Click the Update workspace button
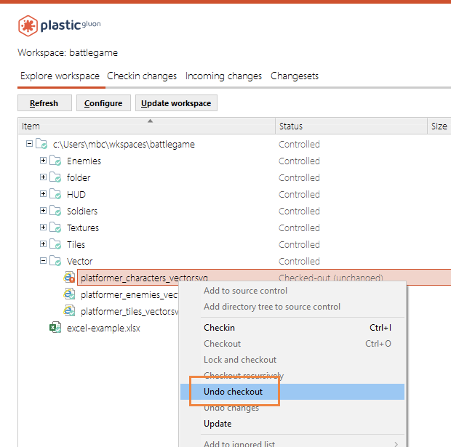The image size is (451, 447). 176,103
